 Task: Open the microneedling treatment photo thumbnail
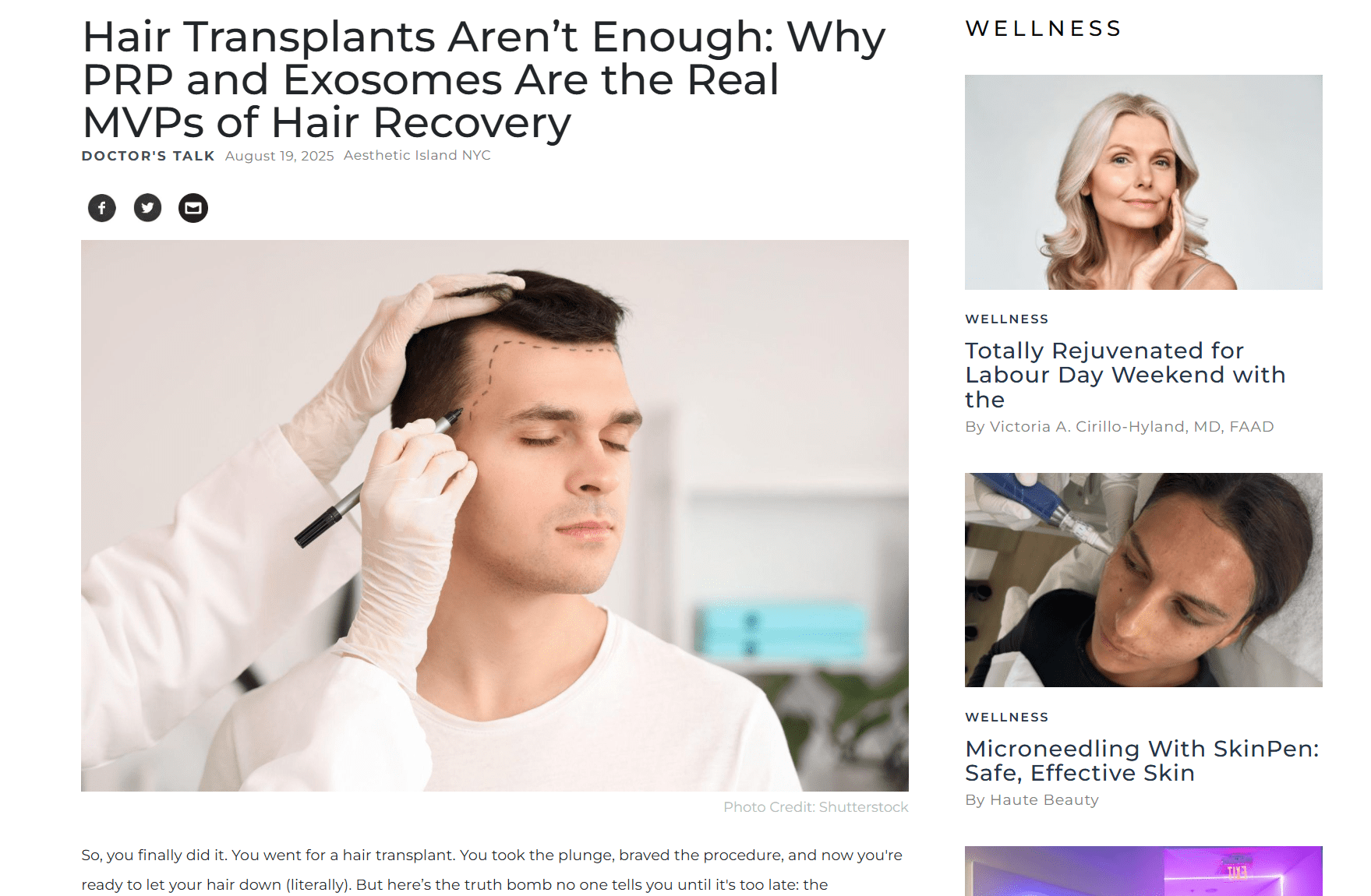1143,580
